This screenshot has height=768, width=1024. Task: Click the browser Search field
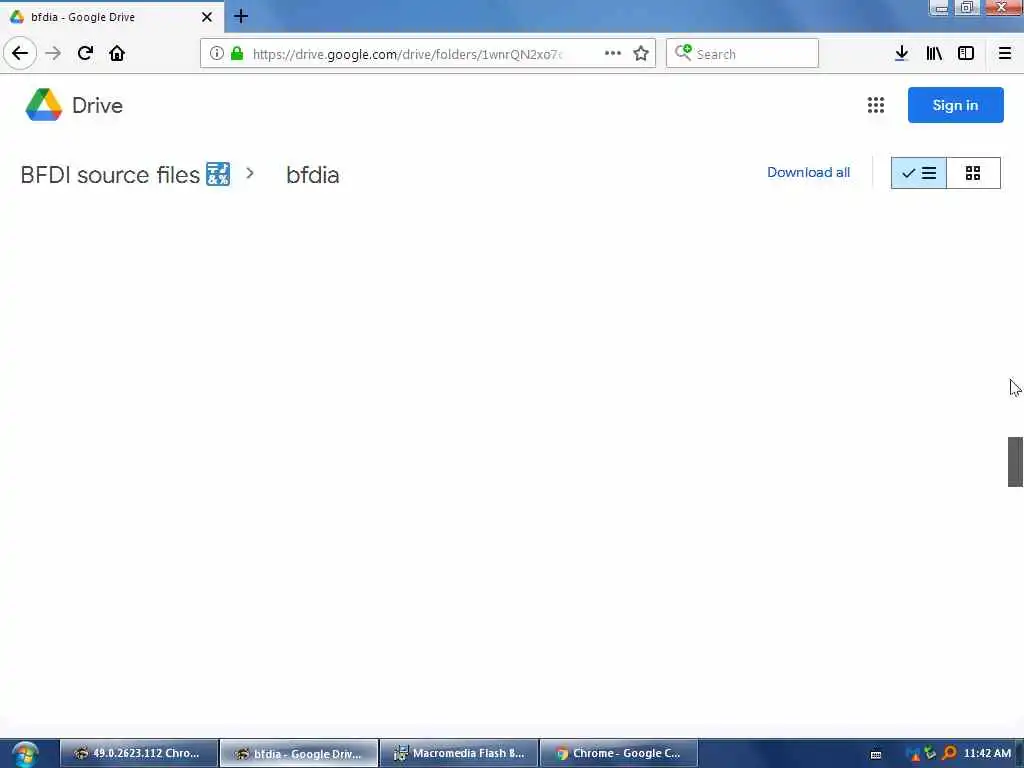click(x=742, y=54)
